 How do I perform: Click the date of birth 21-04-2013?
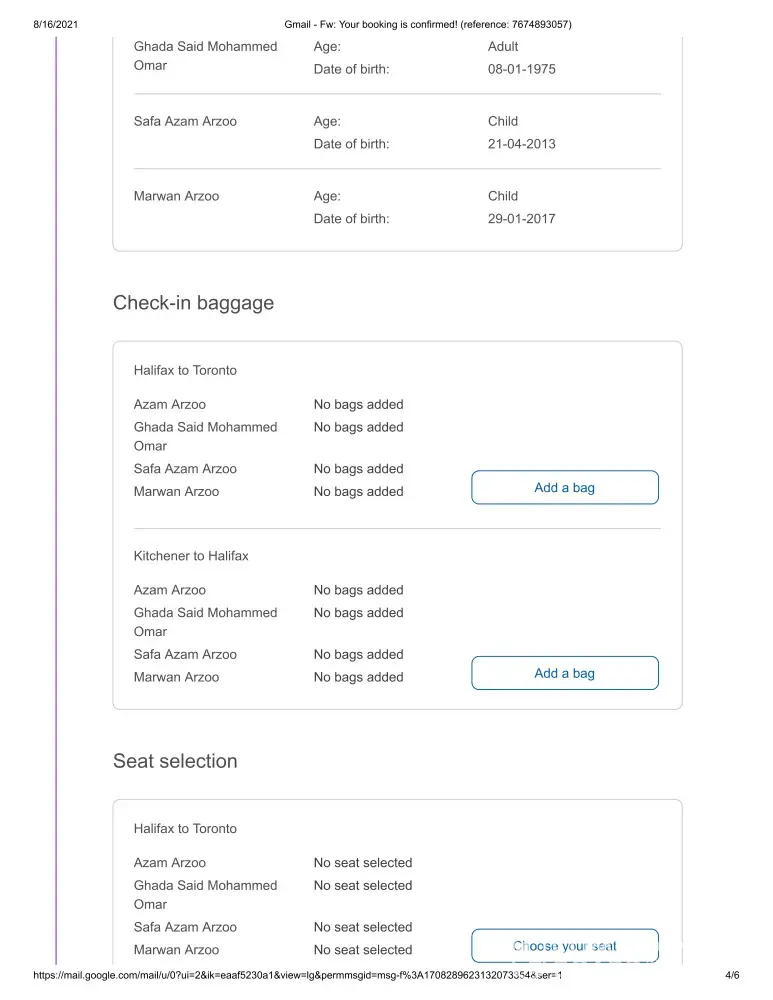point(522,144)
